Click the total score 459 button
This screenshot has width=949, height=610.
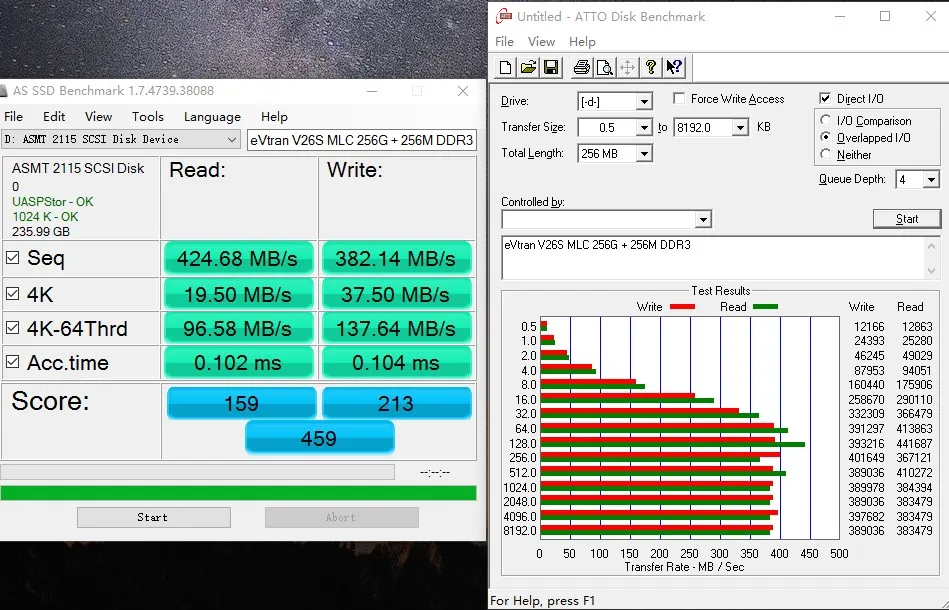[320, 438]
